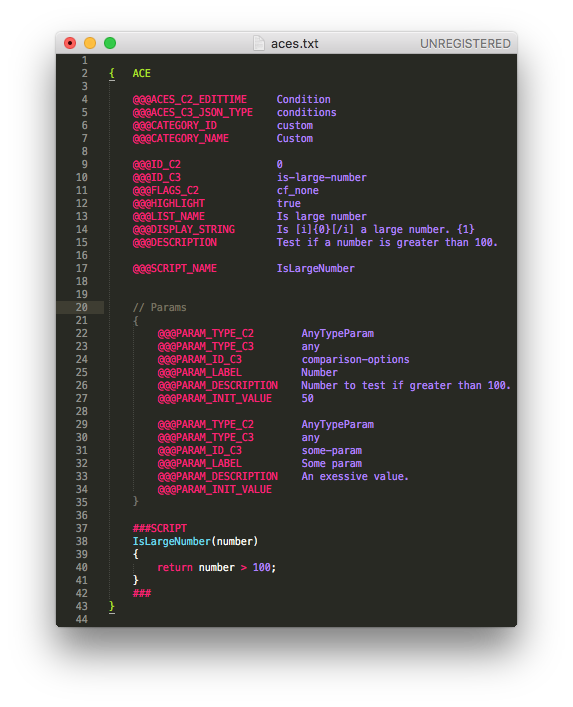This screenshot has width=573, height=707.
Task: Place cursor at the script opening brace, line 39
Action: point(136,554)
